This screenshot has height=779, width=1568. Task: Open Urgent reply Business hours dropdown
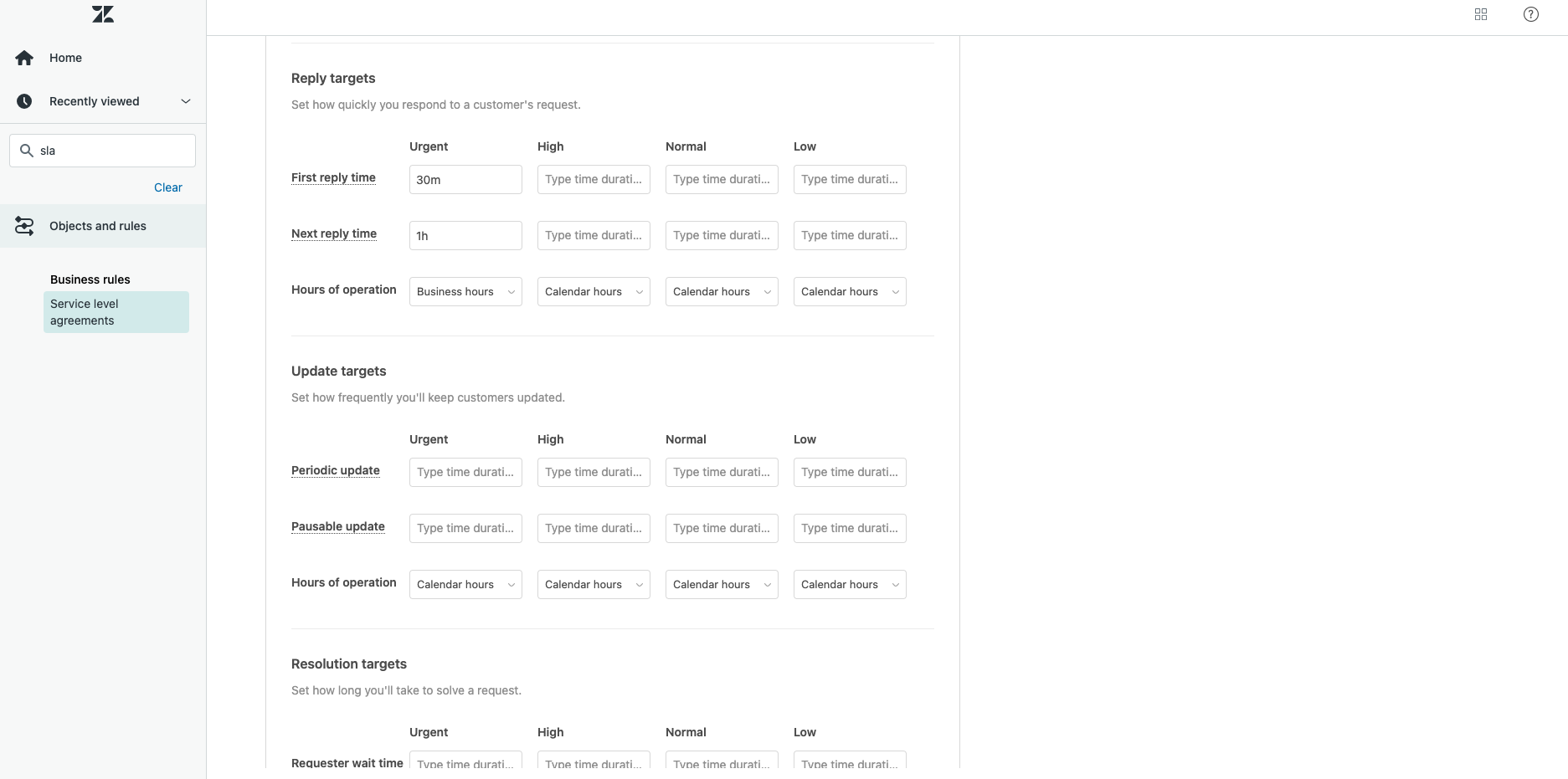pos(465,292)
